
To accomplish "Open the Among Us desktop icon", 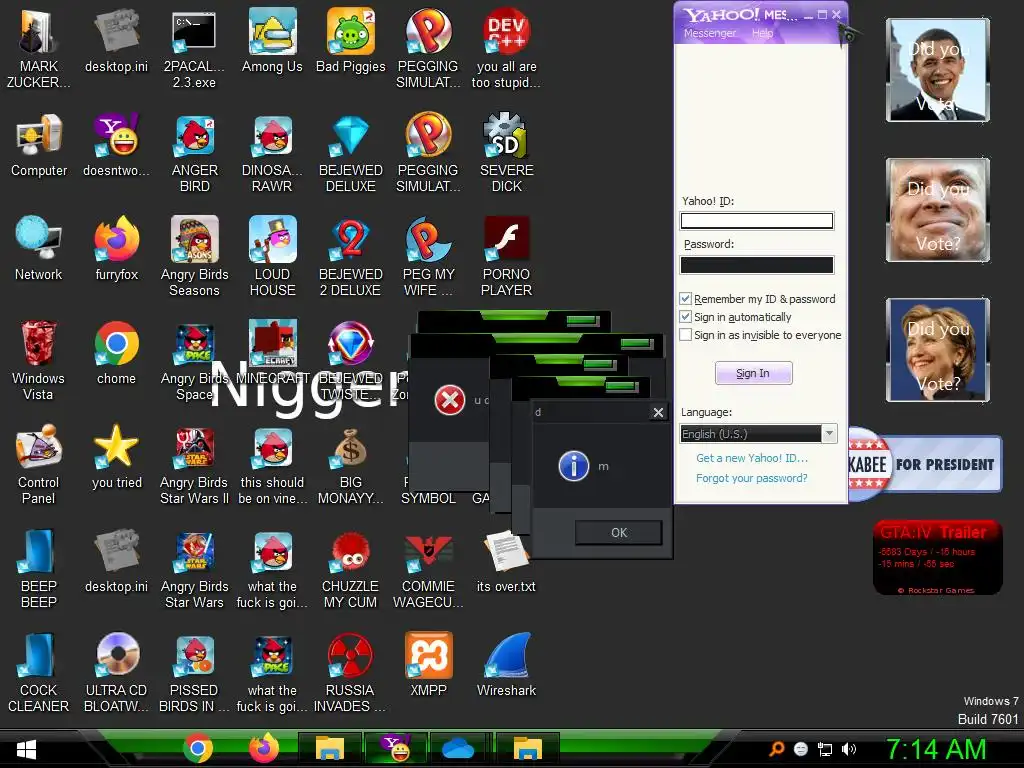I will click(272, 41).
